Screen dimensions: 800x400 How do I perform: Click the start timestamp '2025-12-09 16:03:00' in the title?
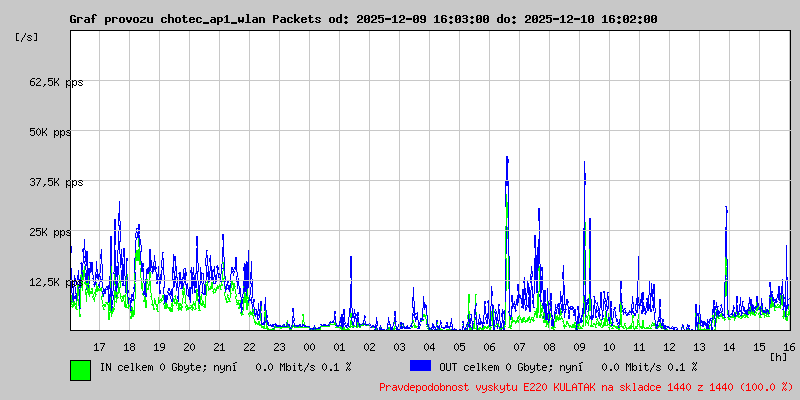tap(423, 19)
